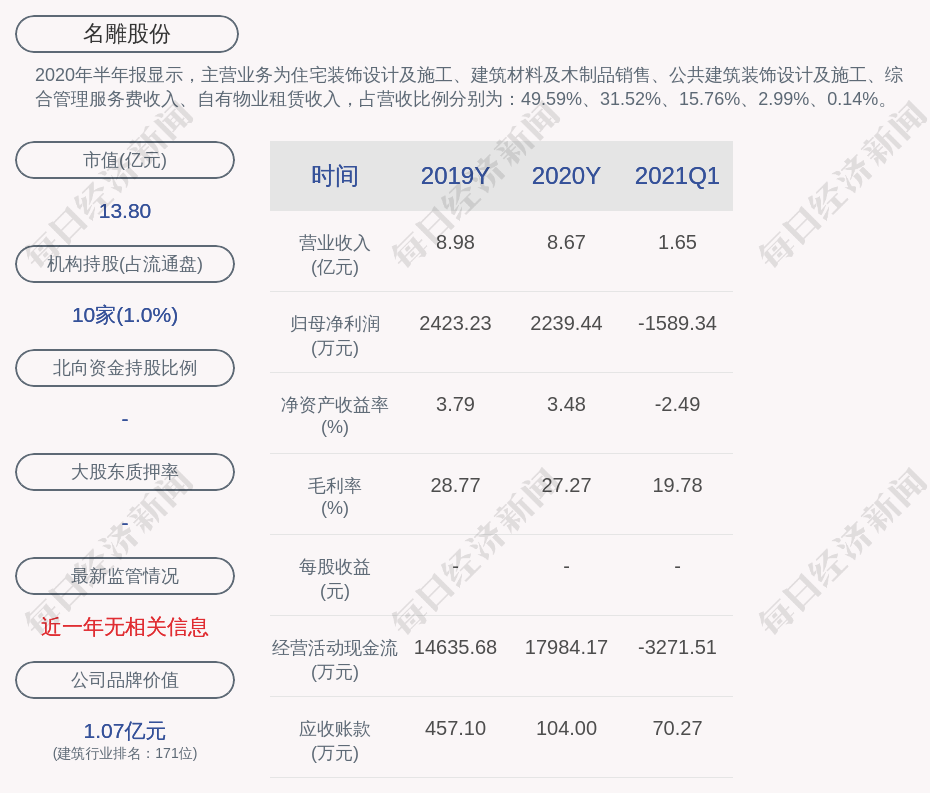Select the 营业收入(亿元) row label
Image resolution: width=930 pixels, height=793 pixels.
(x=335, y=254)
